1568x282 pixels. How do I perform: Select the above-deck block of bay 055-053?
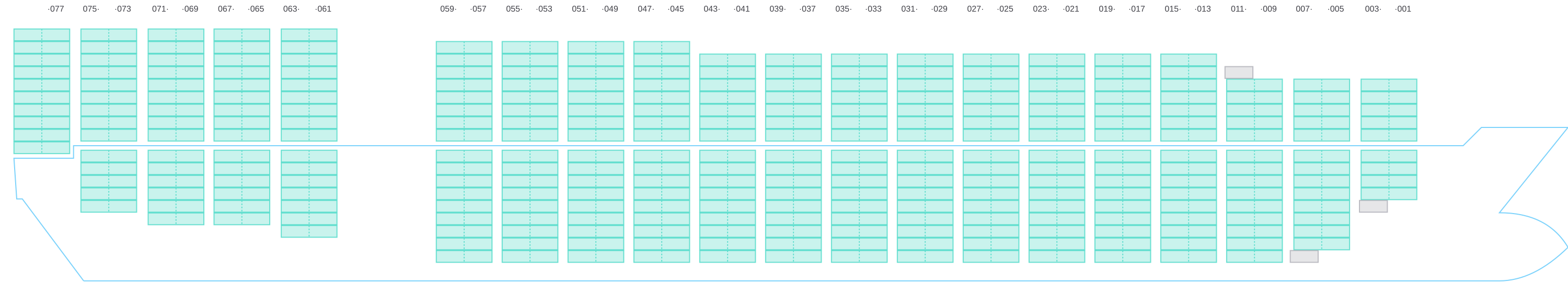(x=529, y=91)
